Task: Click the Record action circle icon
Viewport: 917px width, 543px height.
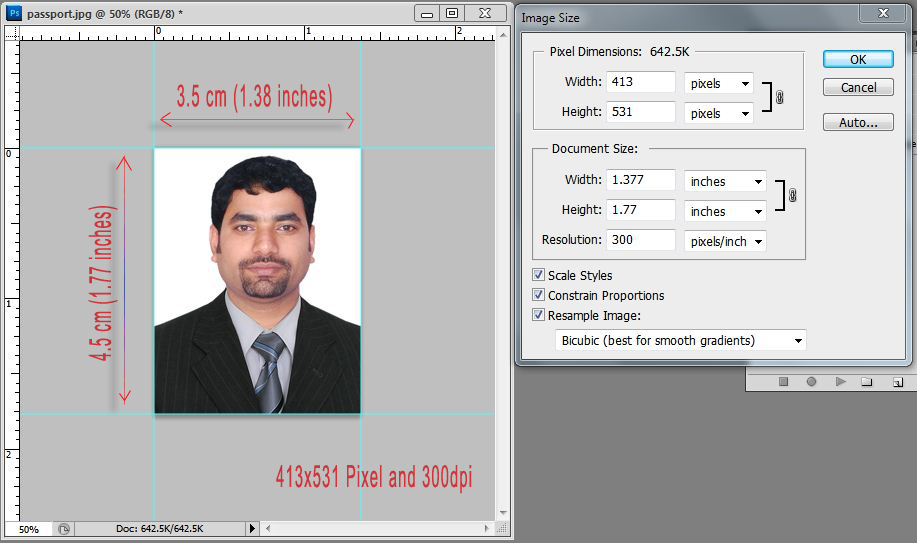Action: pyautogui.click(x=811, y=382)
